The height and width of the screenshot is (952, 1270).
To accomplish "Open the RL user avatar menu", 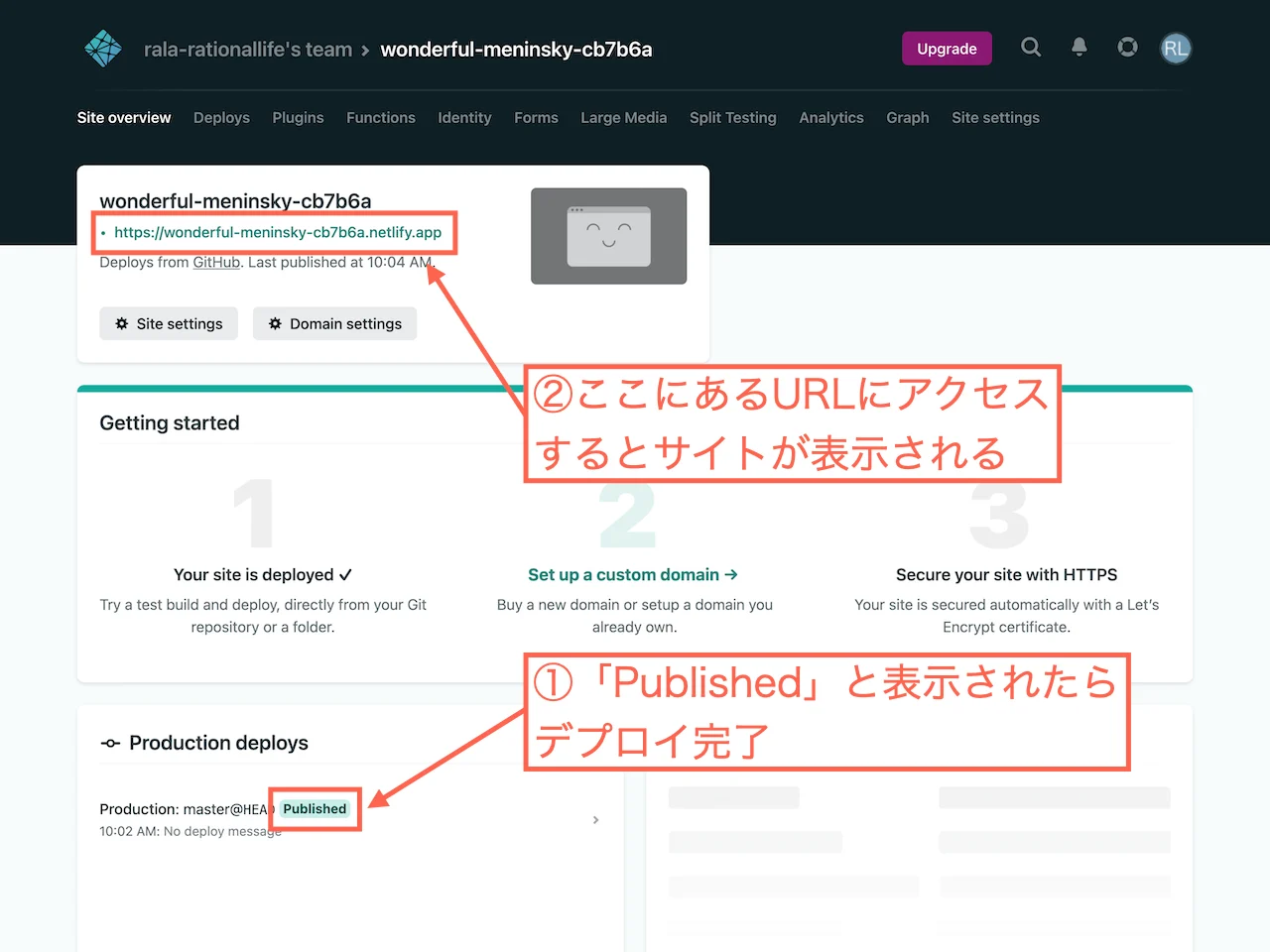I will tap(1176, 48).
